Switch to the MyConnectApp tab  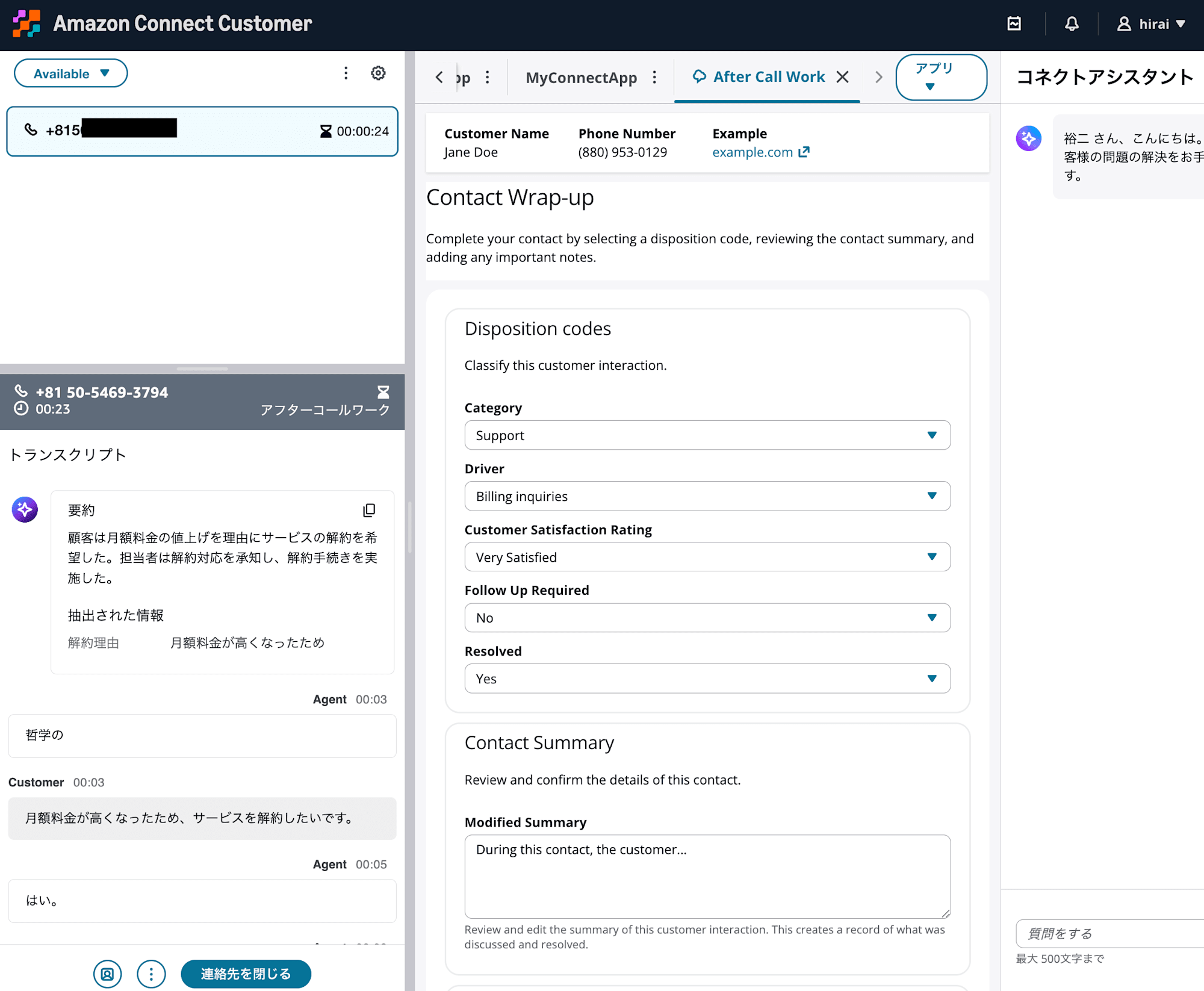581,78
